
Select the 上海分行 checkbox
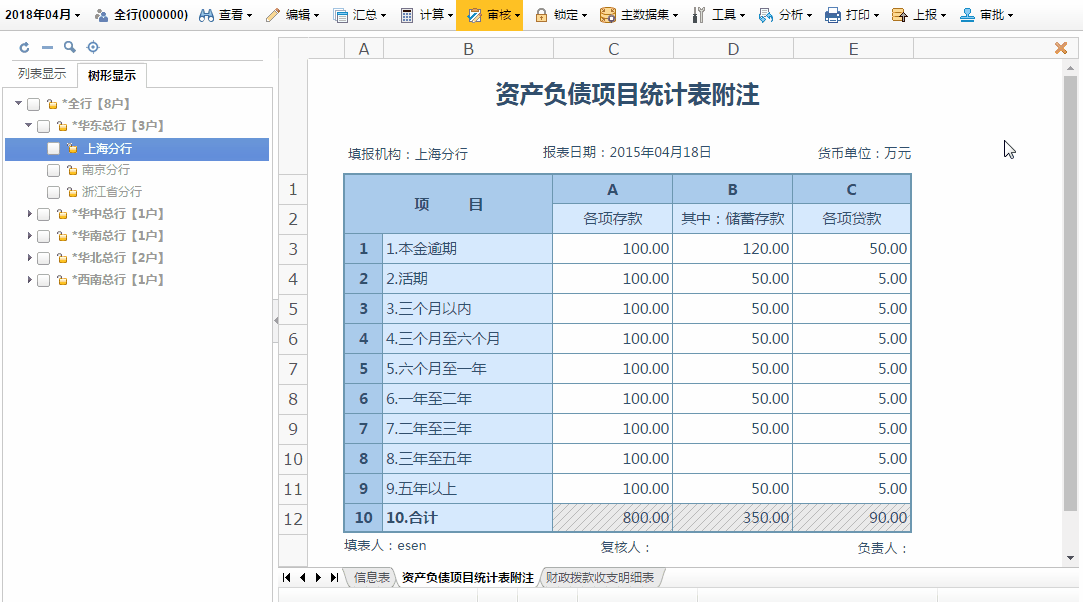(x=55, y=148)
